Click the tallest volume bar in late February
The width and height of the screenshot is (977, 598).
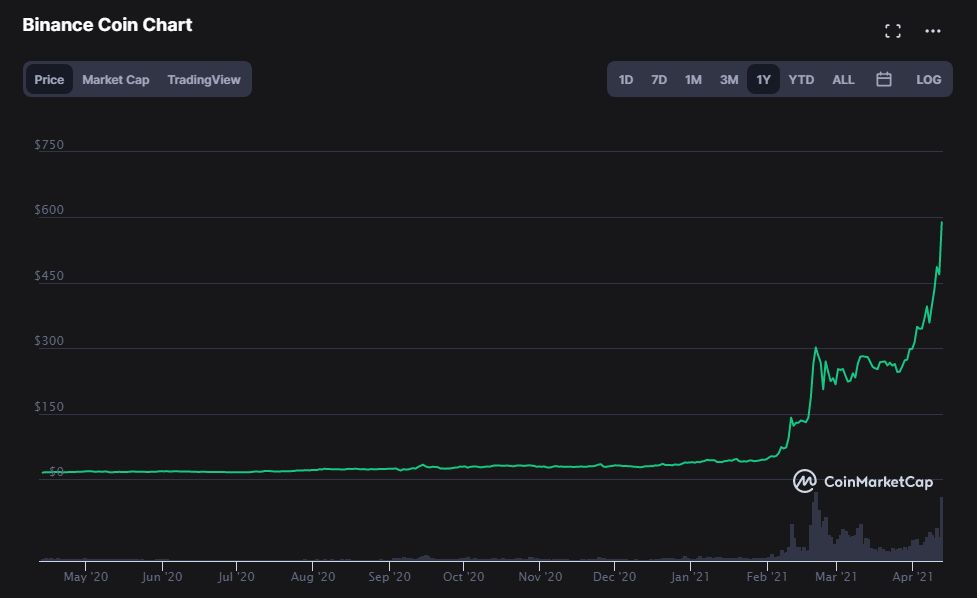(815, 526)
